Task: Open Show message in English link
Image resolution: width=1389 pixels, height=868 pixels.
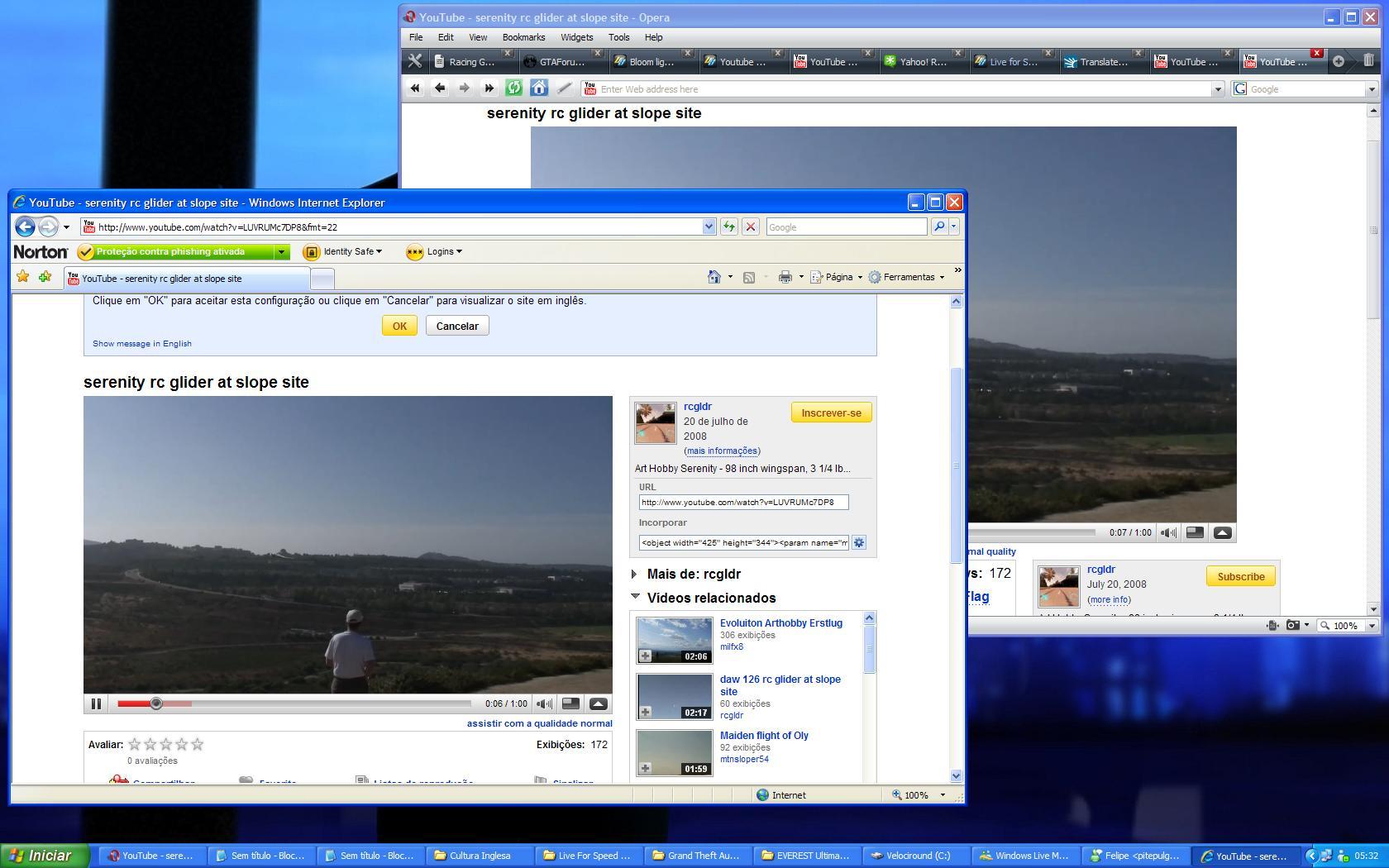Action: click(x=142, y=343)
